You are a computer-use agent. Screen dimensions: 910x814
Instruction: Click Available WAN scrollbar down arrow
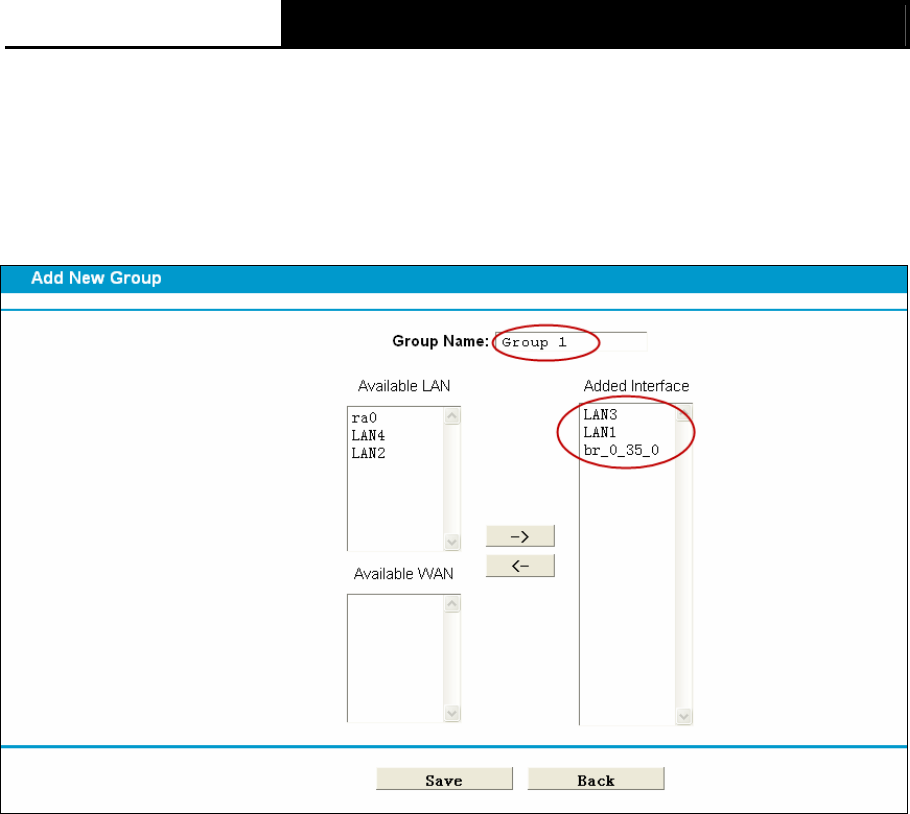click(452, 713)
